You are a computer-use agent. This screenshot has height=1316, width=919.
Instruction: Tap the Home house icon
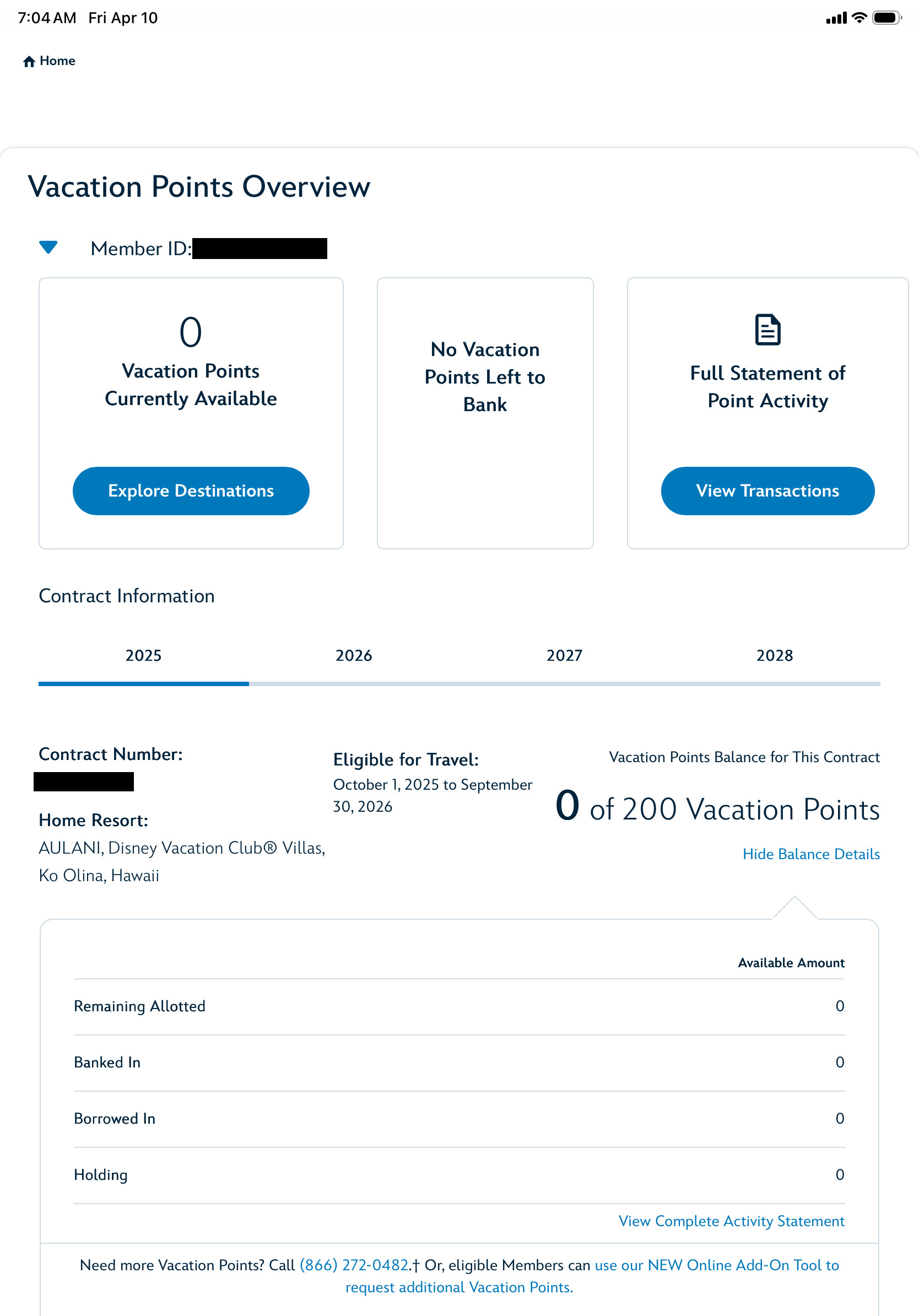29,61
